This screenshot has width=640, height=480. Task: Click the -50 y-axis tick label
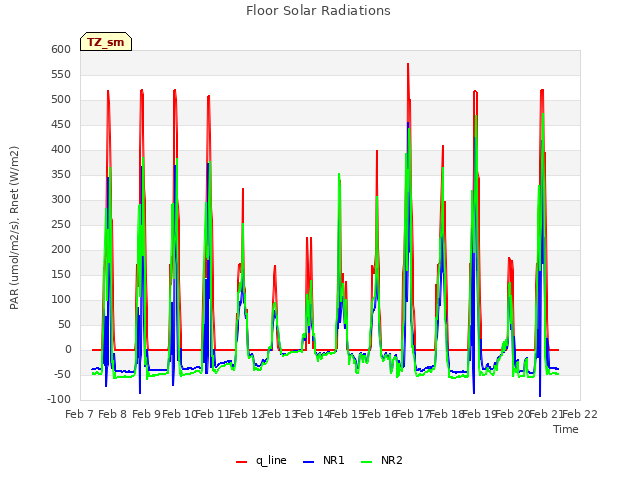pos(62,374)
